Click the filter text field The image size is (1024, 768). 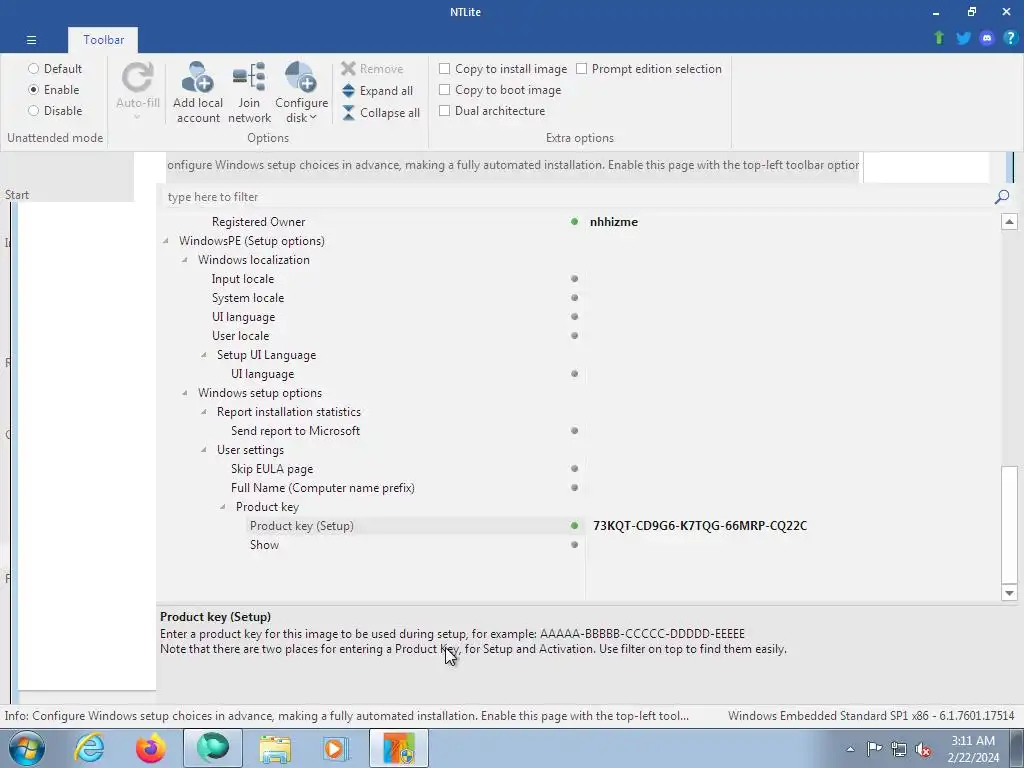point(575,197)
